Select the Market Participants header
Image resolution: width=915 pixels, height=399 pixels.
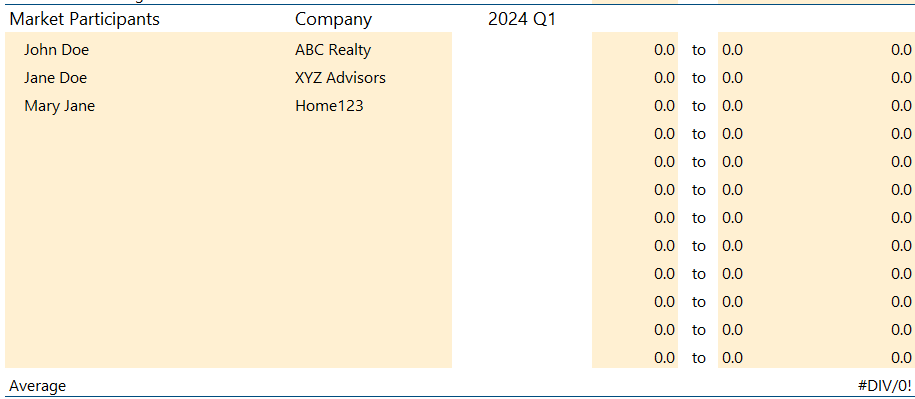coord(85,19)
